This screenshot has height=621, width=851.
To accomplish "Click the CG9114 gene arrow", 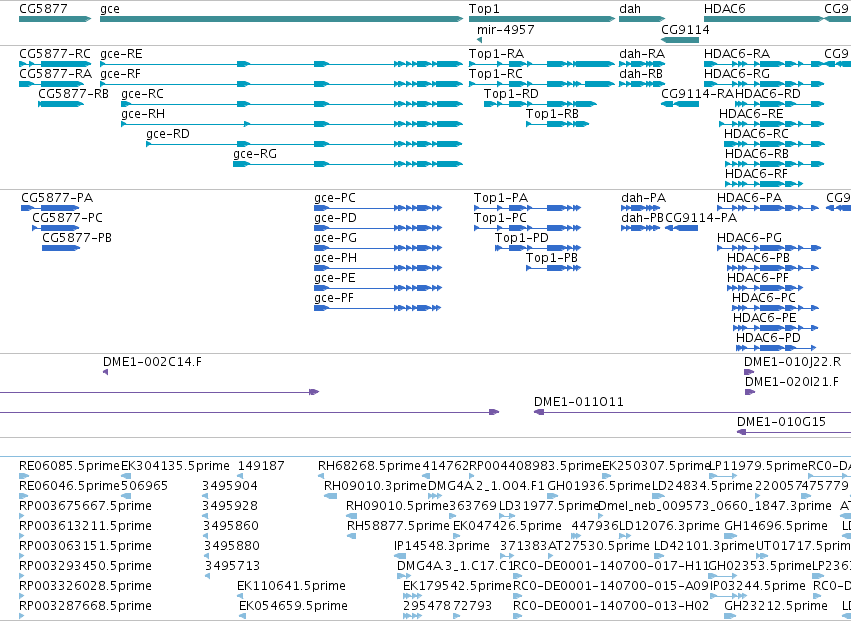I will [680, 40].
